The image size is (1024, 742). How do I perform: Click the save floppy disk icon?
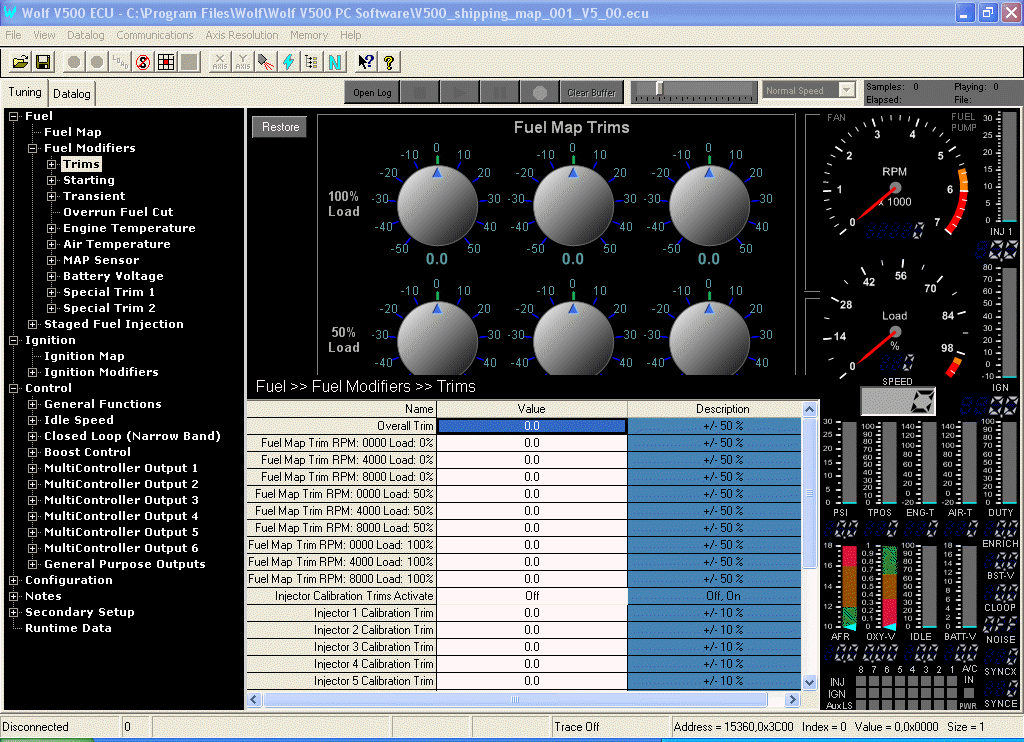click(43, 62)
